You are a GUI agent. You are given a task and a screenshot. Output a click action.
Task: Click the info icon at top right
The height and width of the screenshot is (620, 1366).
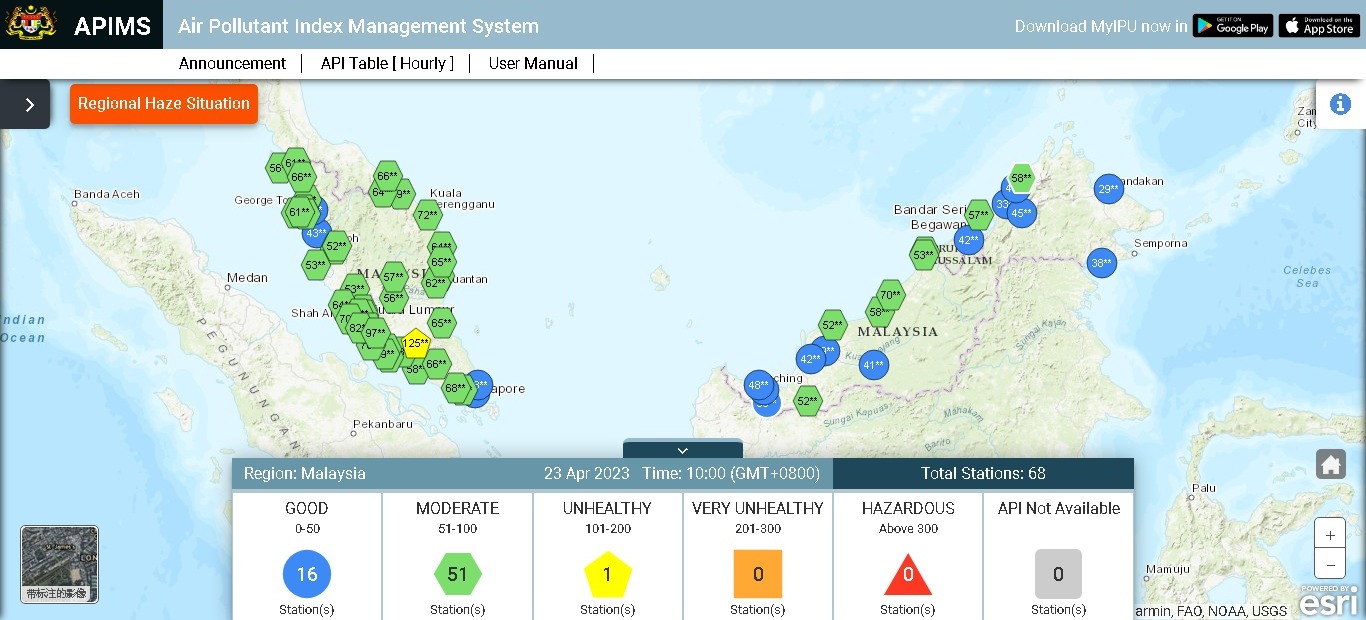coord(1340,104)
